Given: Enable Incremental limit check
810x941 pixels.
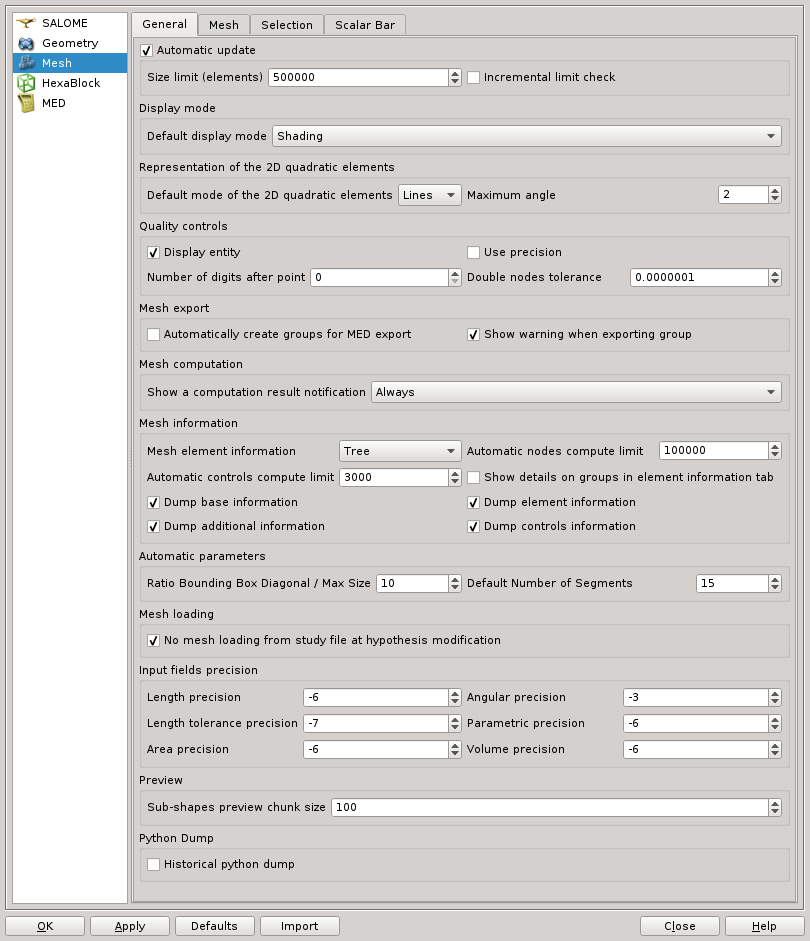Looking at the screenshot, I should pos(473,77).
